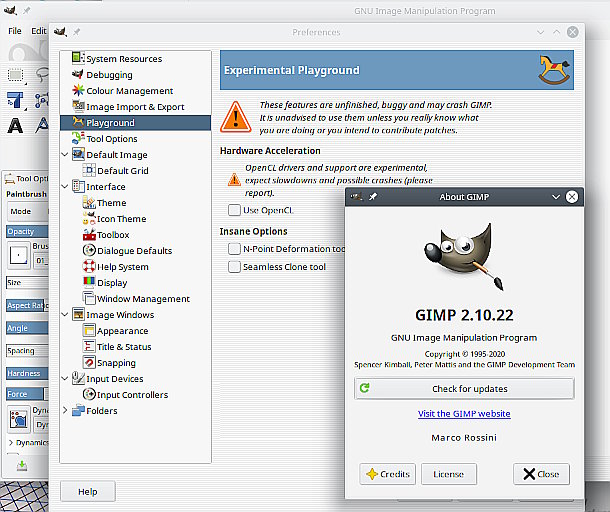
Task: Collapse the Input Devices tree branch
Action: click(65, 378)
